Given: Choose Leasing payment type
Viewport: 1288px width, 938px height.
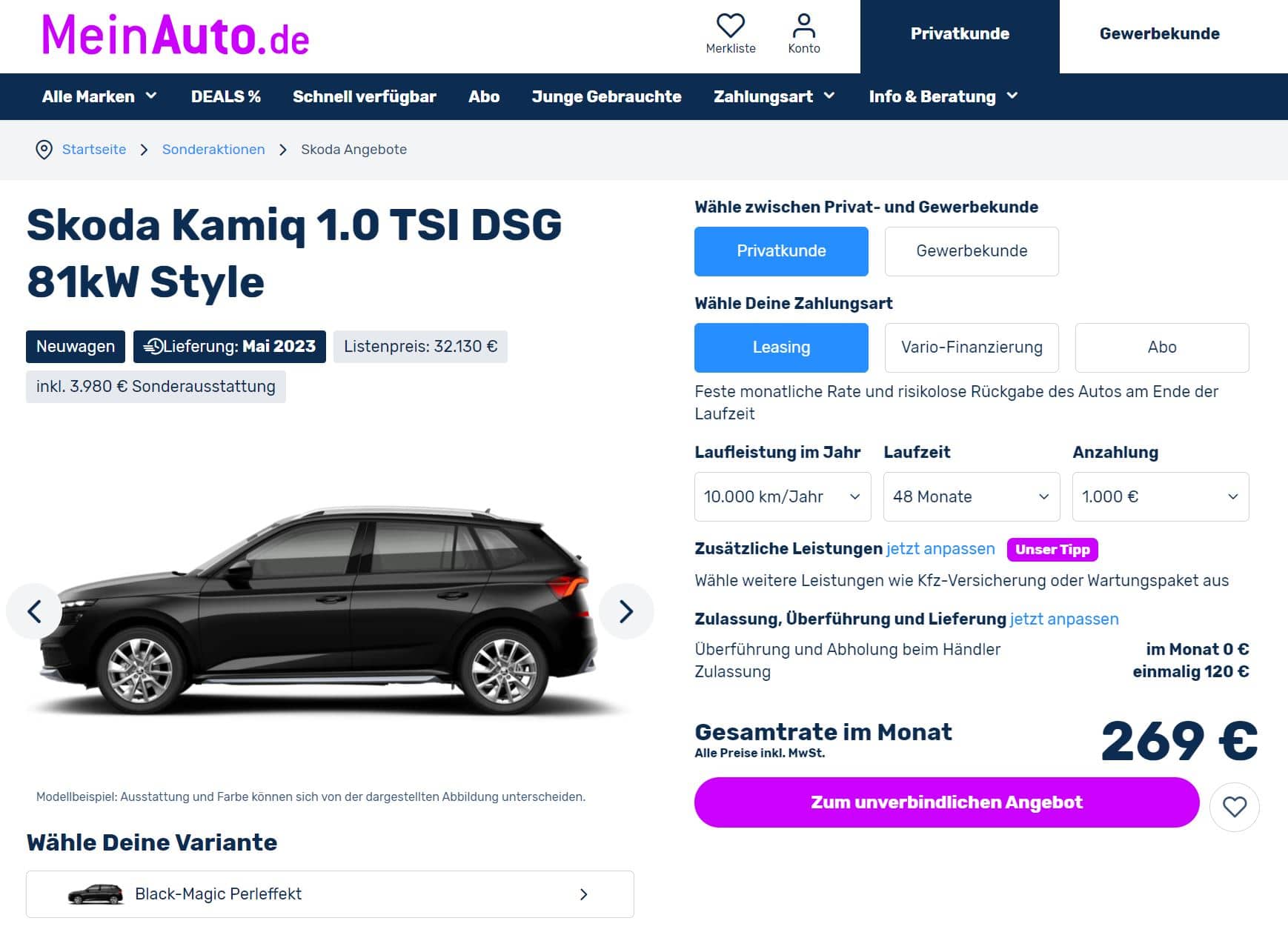Looking at the screenshot, I should click(781, 347).
